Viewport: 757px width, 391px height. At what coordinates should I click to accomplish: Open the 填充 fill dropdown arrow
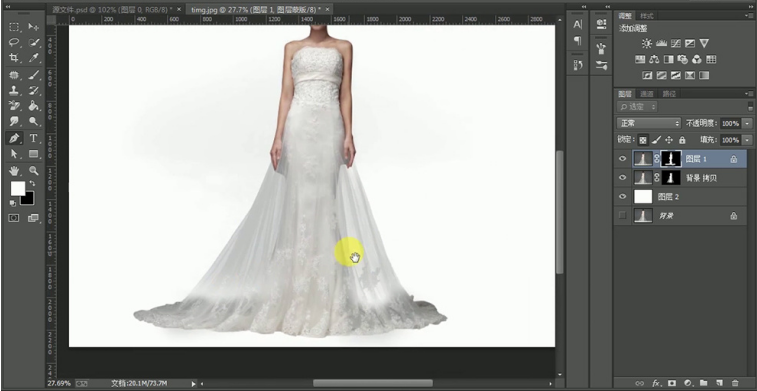coord(748,140)
